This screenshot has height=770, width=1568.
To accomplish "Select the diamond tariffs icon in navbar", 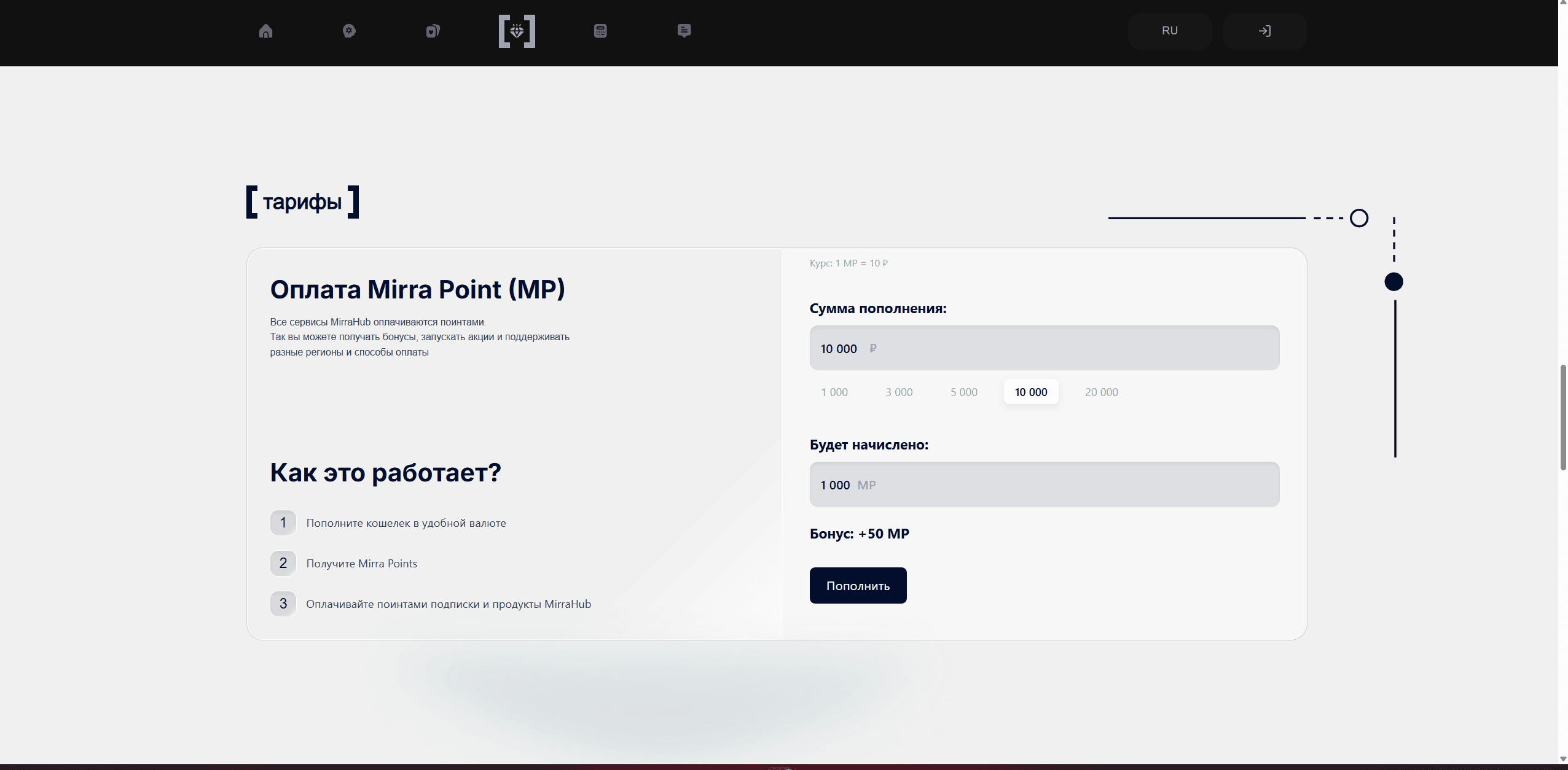I will (517, 31).
